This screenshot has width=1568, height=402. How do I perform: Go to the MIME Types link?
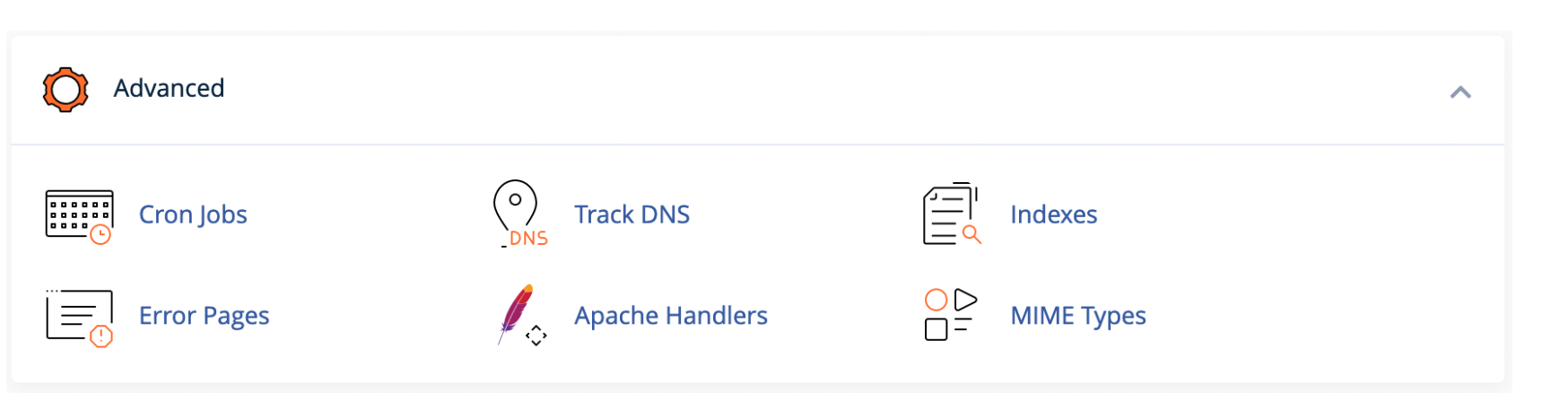(1077, 317)
